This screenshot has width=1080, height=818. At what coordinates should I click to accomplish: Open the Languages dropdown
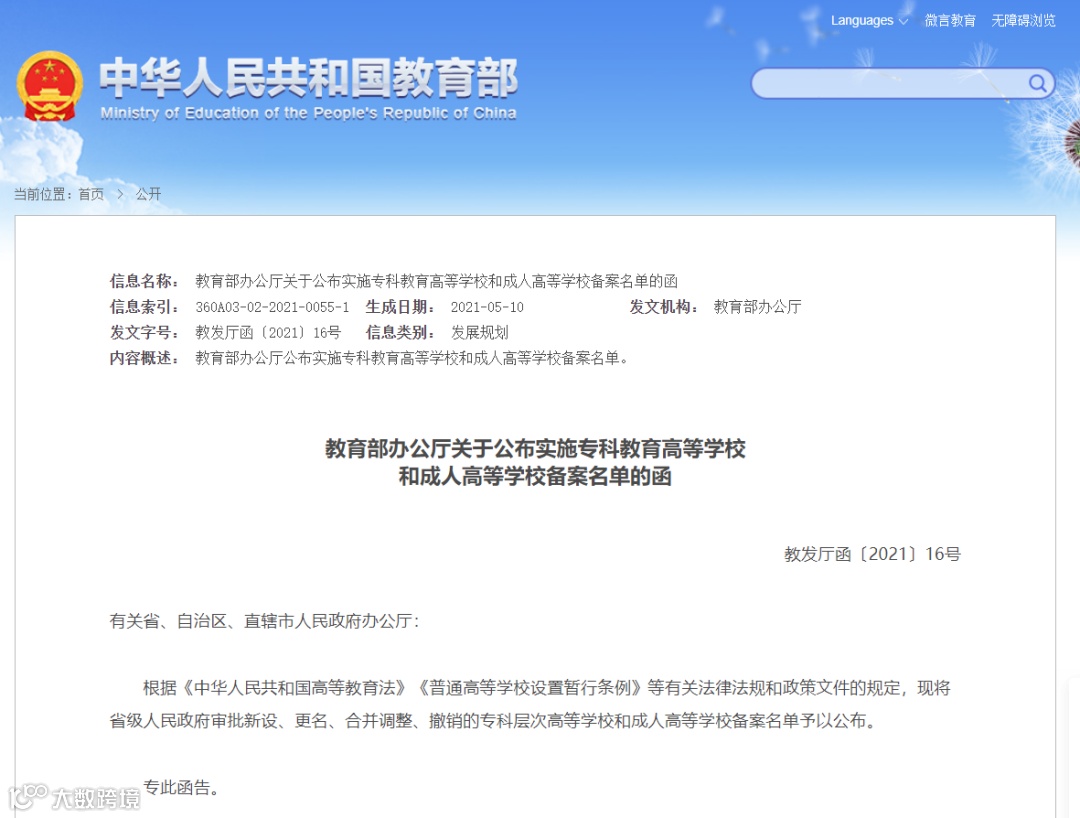(869, 21)
